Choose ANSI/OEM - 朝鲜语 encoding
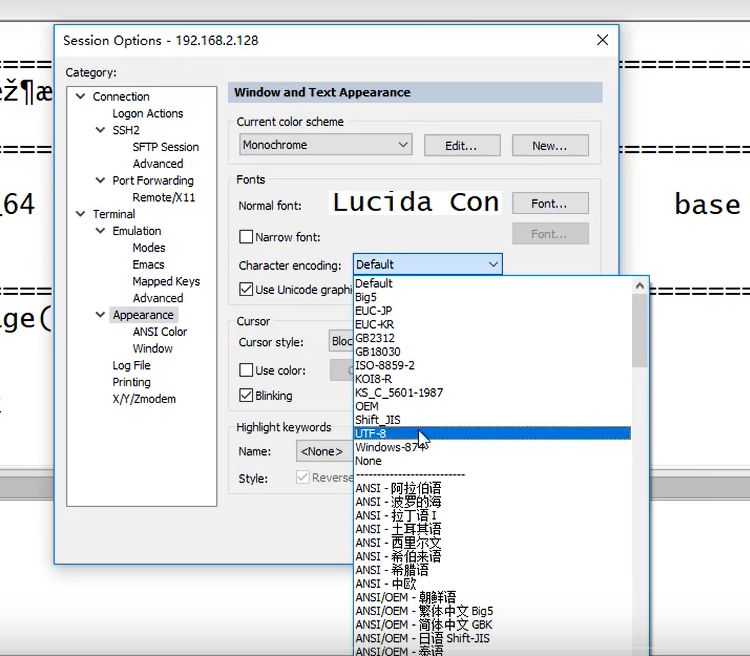Screen dimensions: 750x656 [492, 597]
